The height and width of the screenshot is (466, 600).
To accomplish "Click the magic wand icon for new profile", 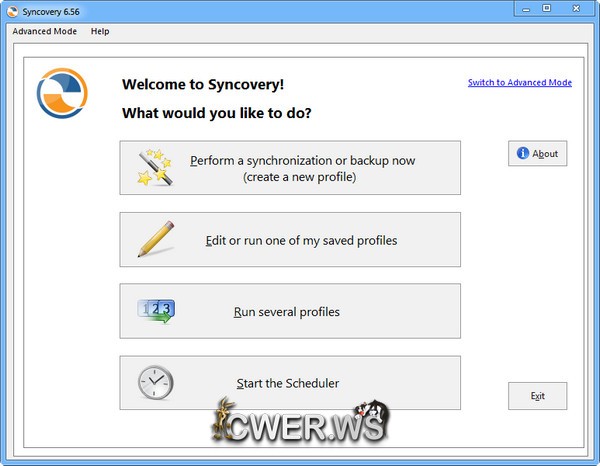I will click(x=155, y=167).
